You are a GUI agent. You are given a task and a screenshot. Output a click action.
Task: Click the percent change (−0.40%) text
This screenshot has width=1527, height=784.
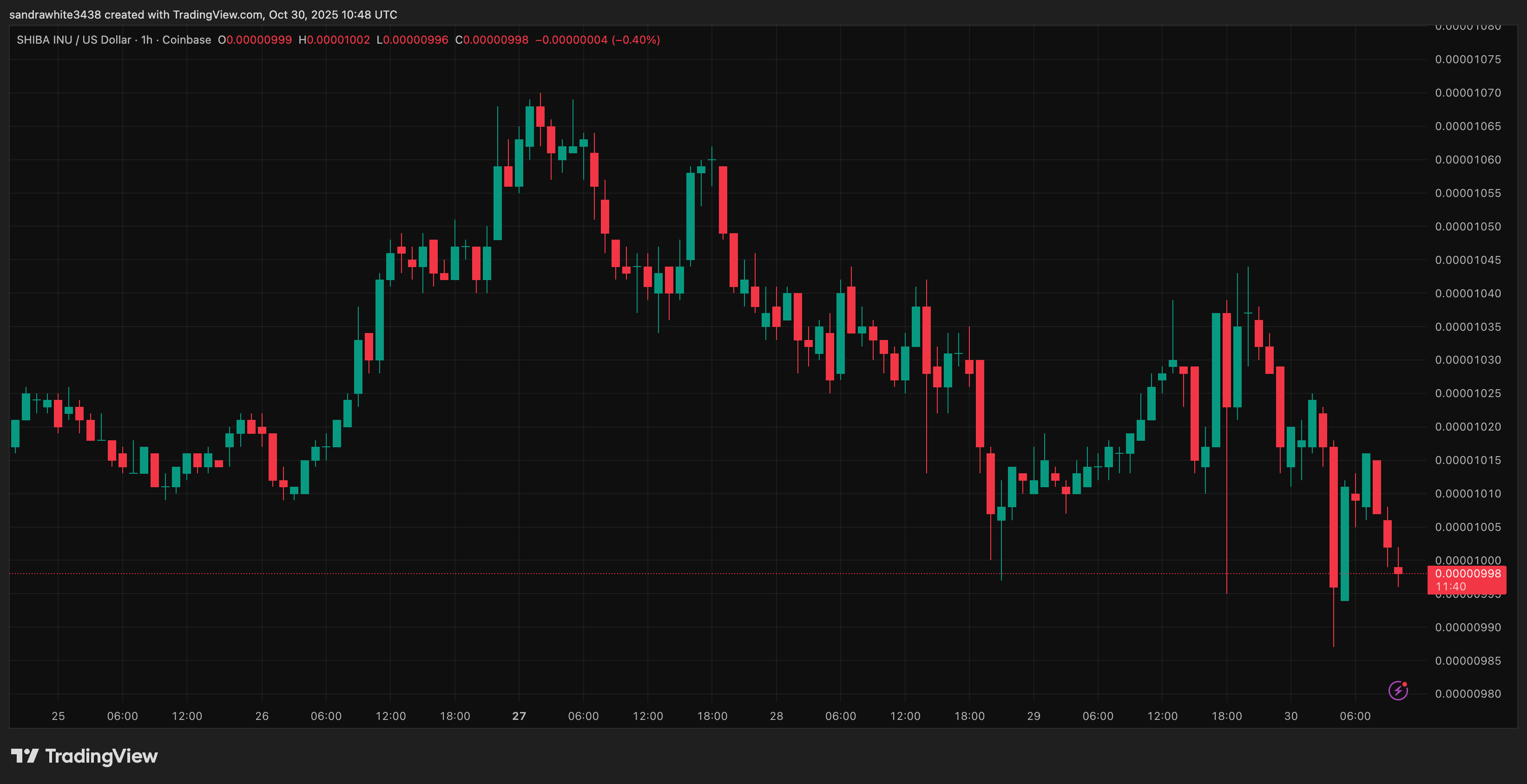[x=636, y=39]
